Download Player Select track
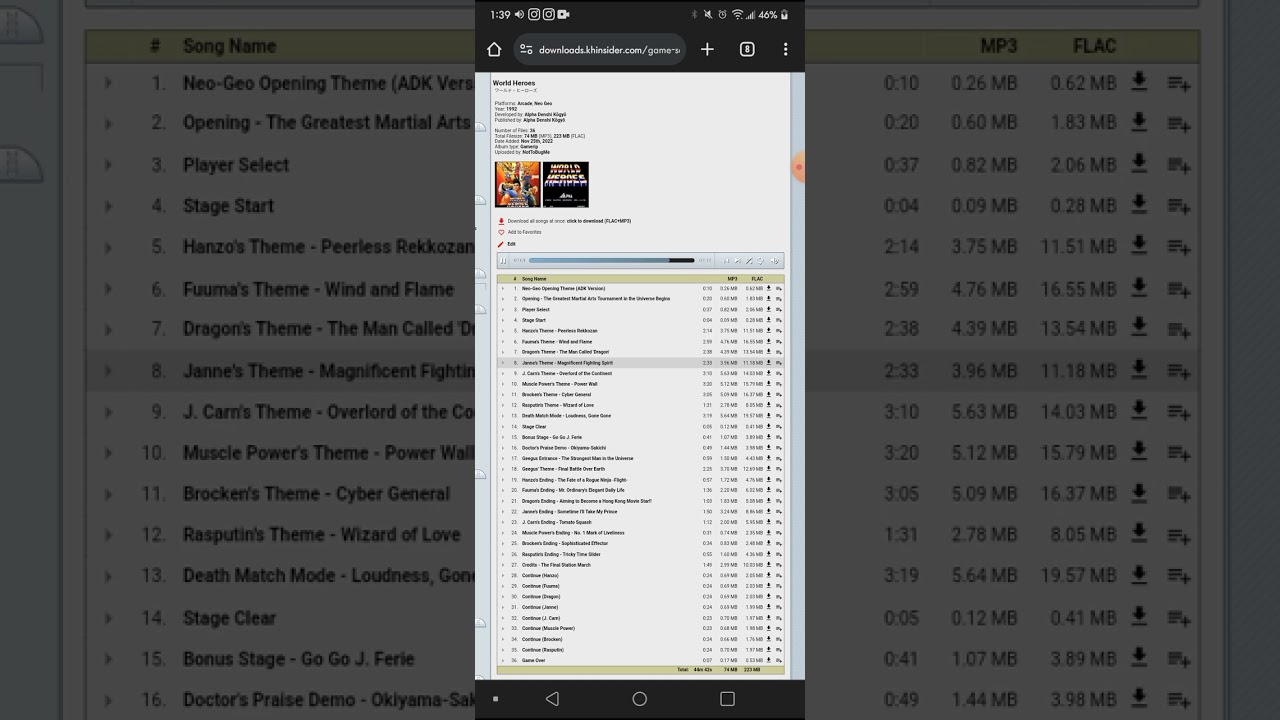The width and height of the screenshot is (1280, 720). pyautogui.click(x=769, y=310)
